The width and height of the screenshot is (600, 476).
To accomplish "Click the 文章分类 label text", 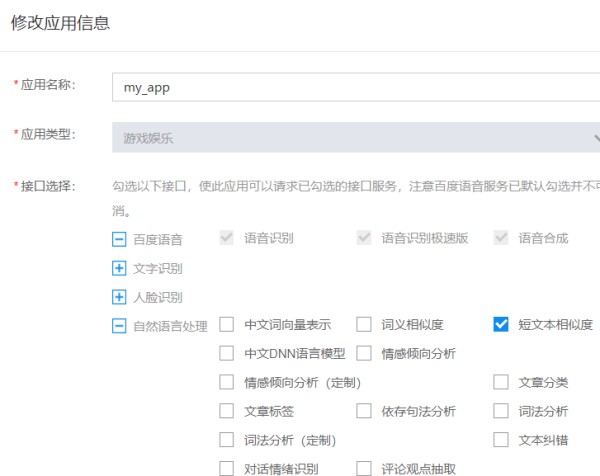I will click(x=543, y=382).
